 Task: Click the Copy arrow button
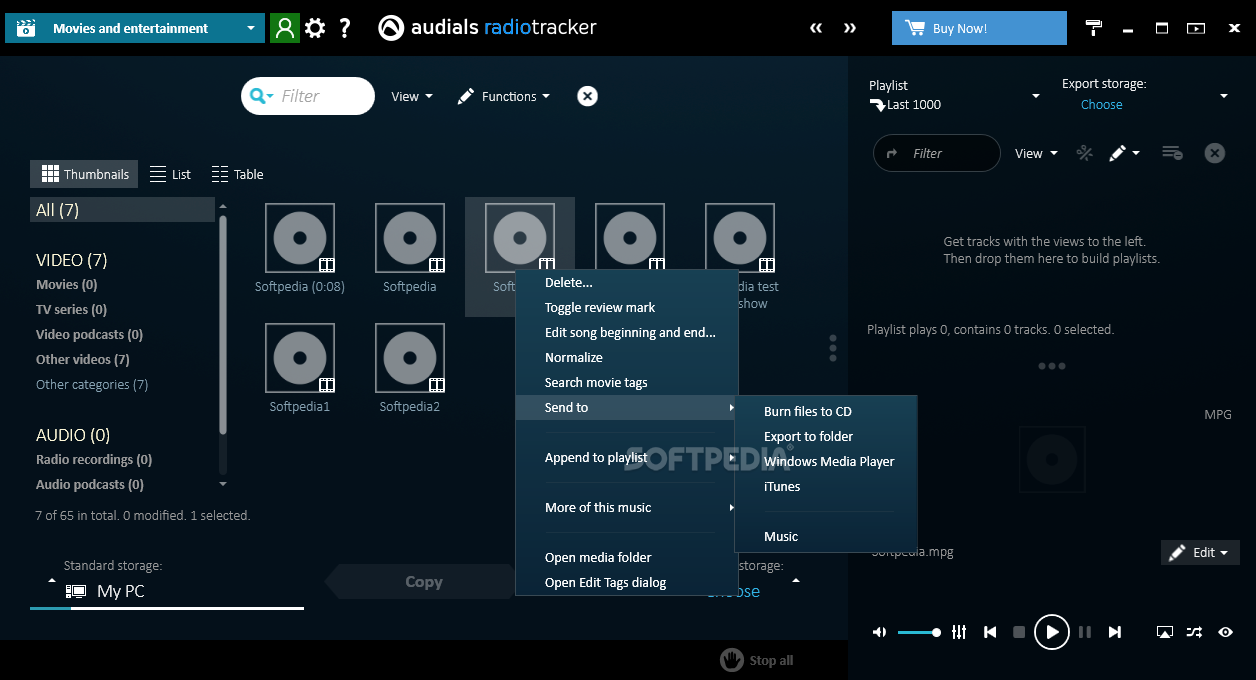tap(420, 581)
